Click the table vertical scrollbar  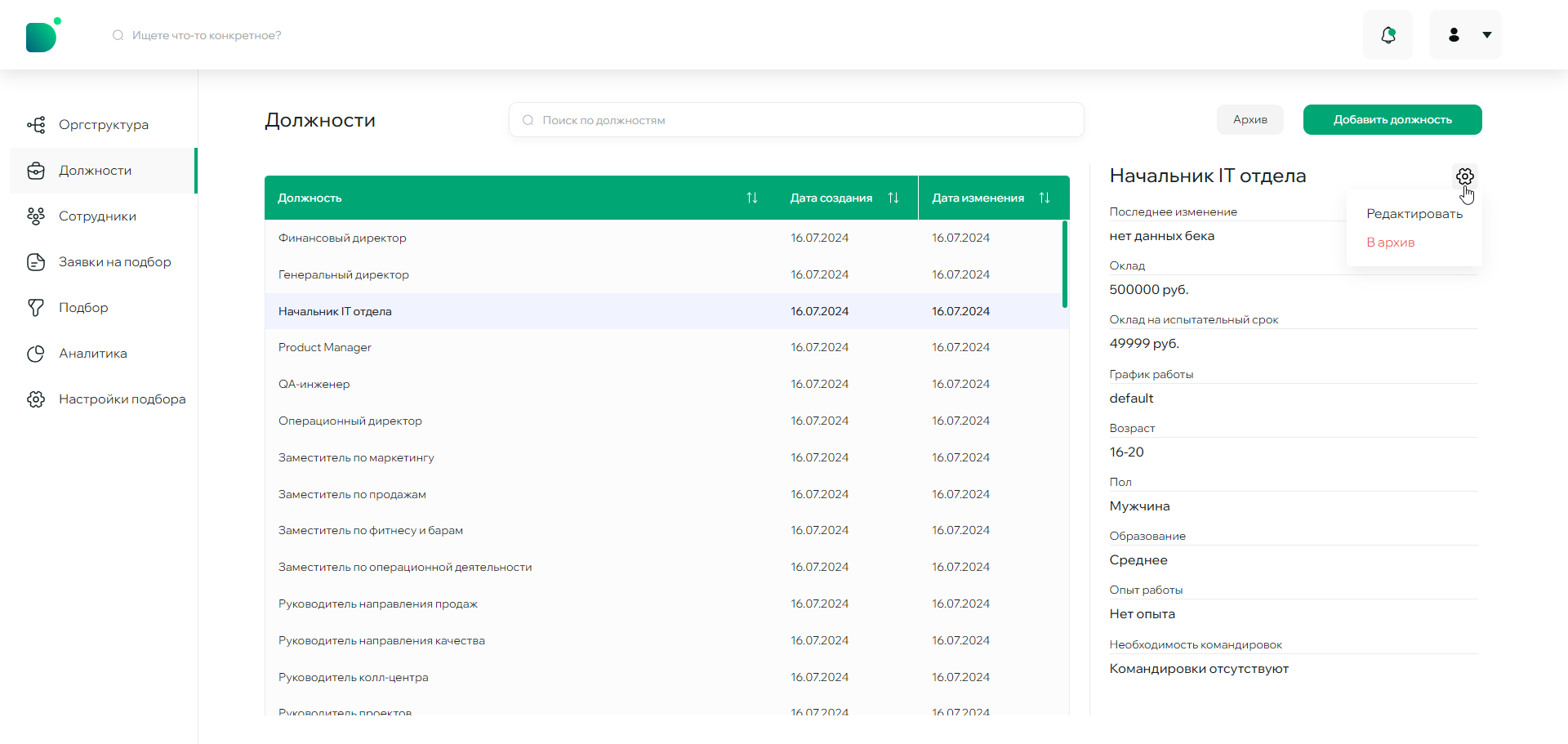1065,264
